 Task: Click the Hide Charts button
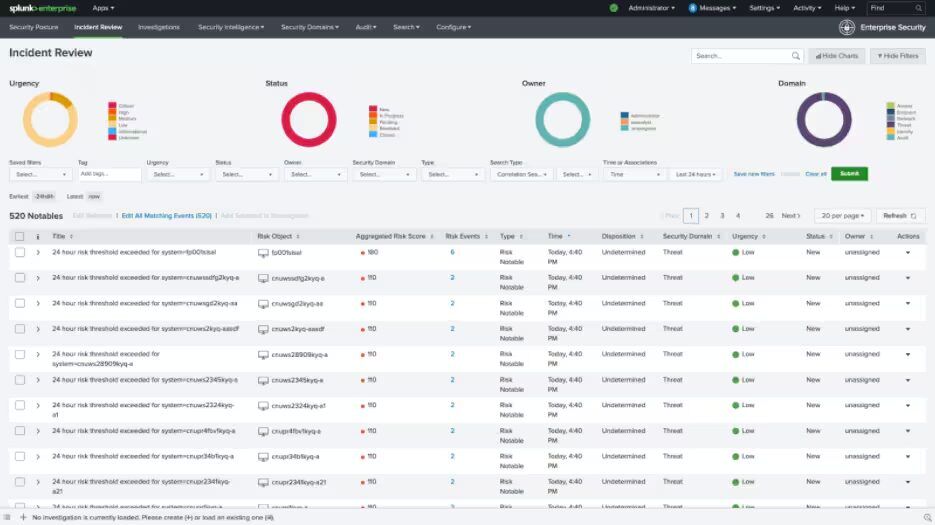(837, 56)
